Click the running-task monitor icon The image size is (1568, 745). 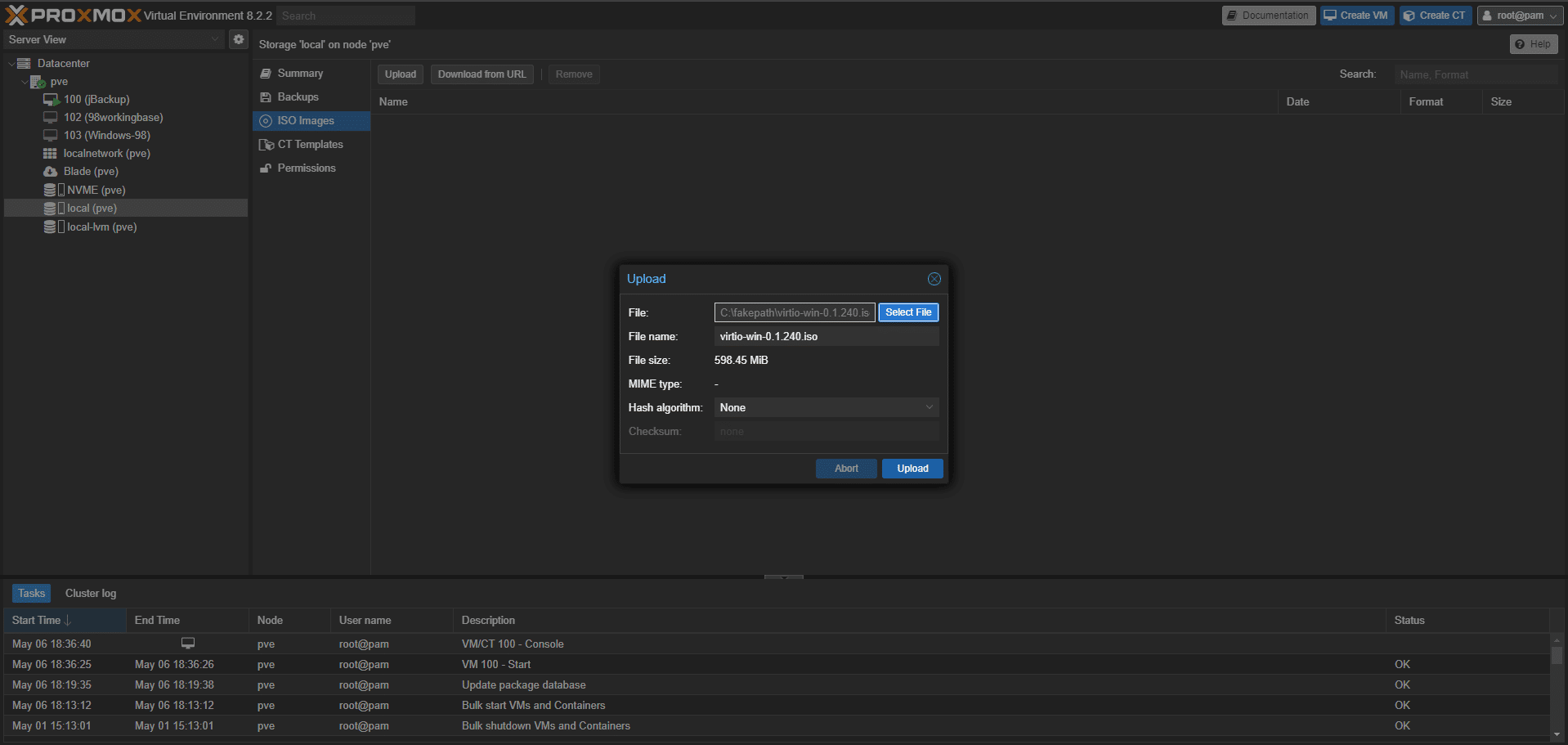(x=188, y=644)
